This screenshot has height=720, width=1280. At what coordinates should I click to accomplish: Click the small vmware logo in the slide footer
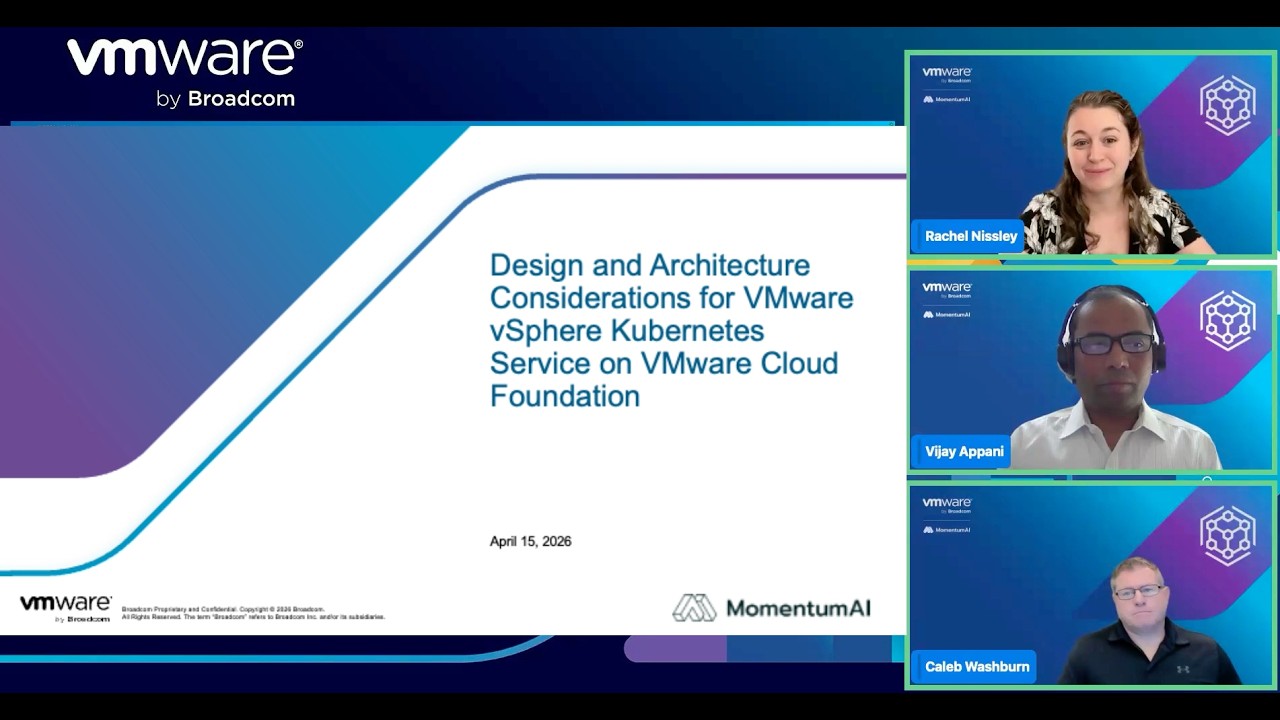[x=66, y=607]
